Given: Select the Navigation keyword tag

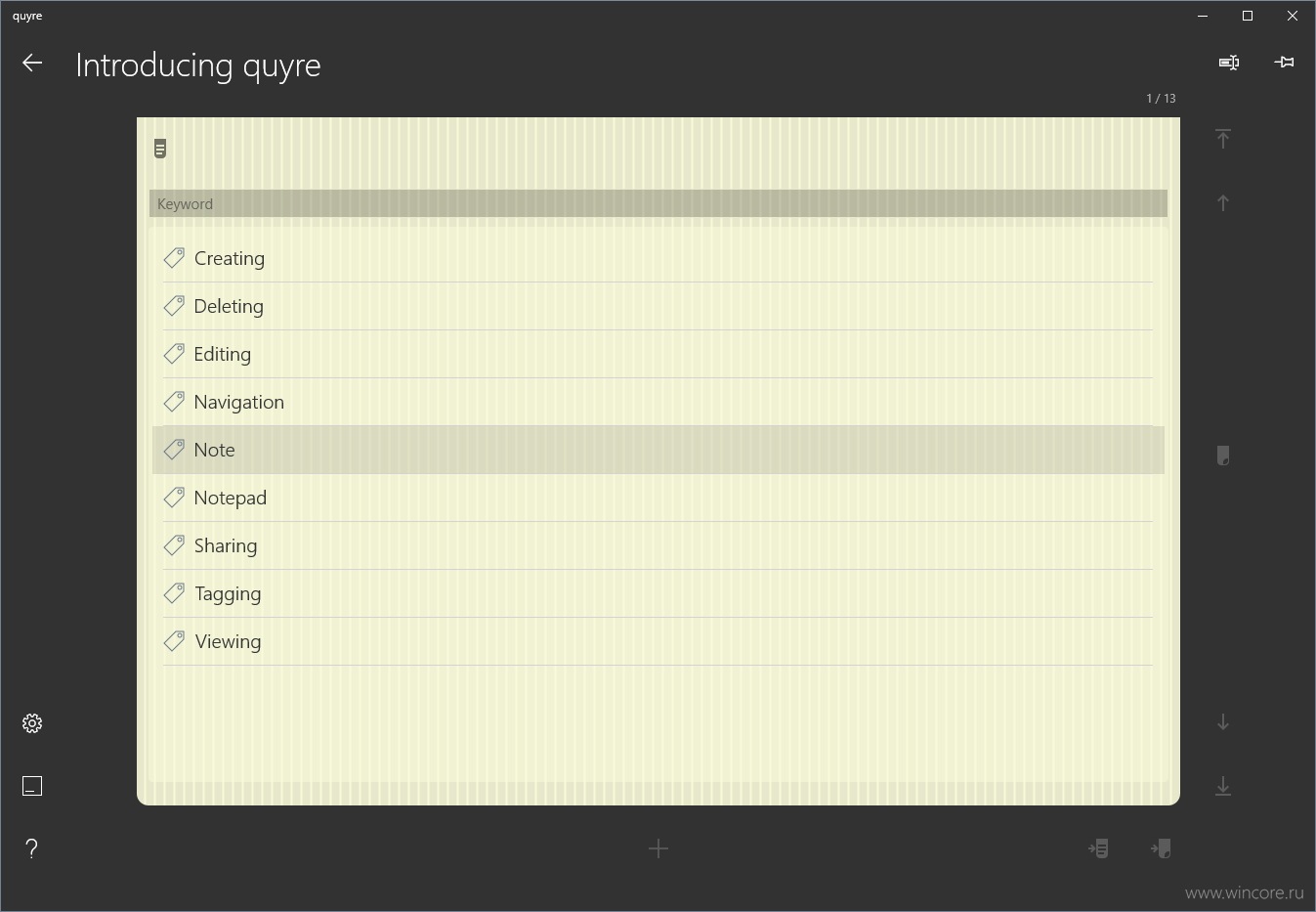Looking at the screenshot, I should pyautogui.click(x=658, y=402).
